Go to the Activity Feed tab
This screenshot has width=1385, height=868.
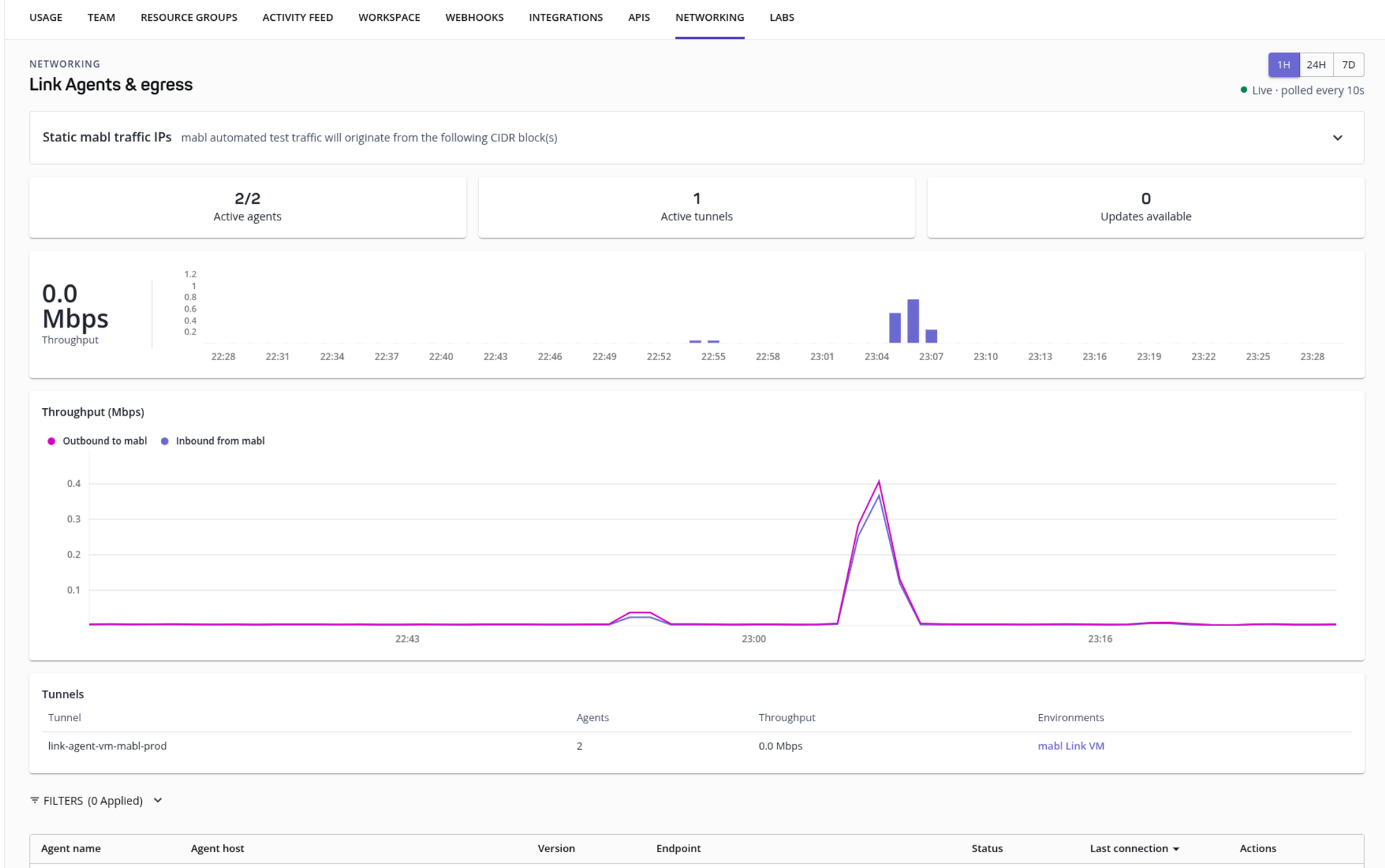(x=297, y=17)
